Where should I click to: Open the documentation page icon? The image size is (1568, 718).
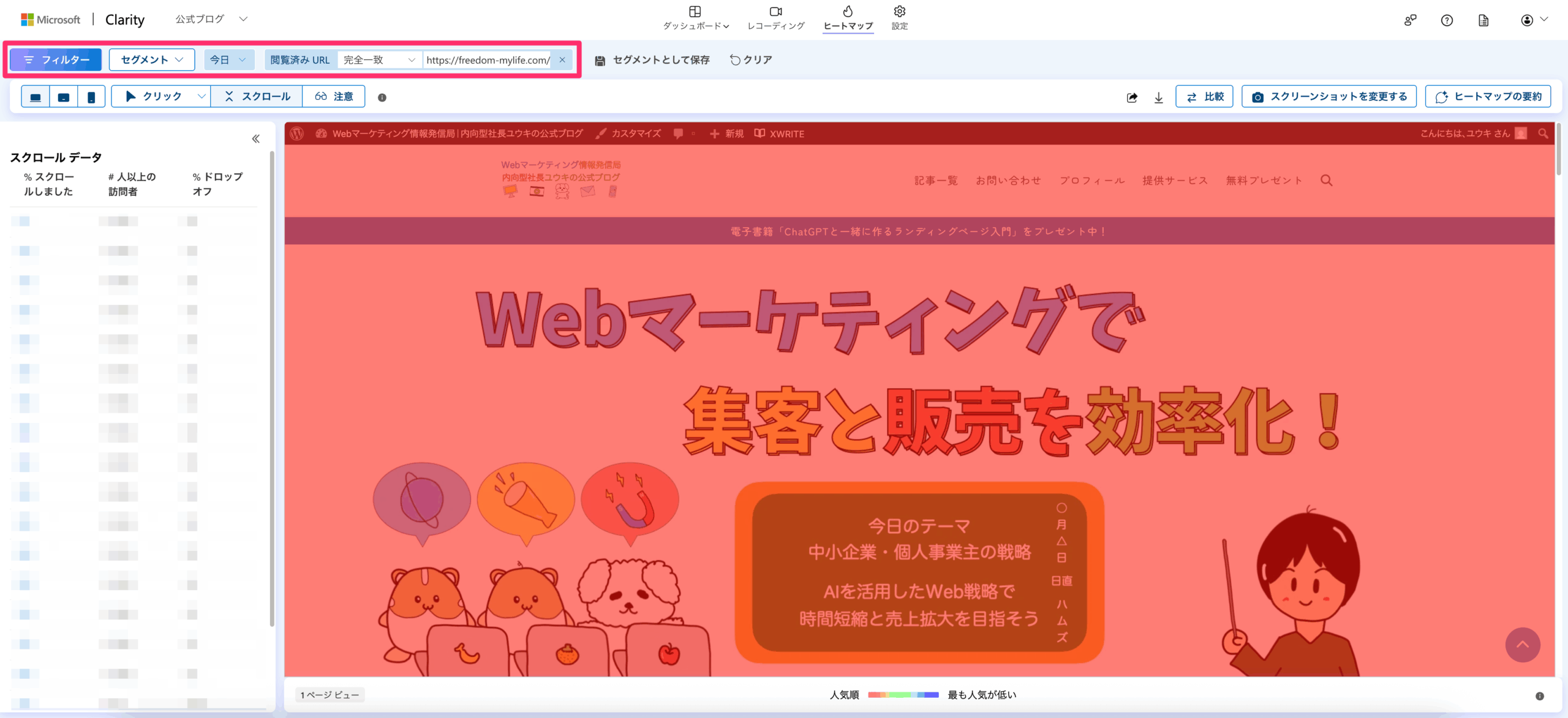(1483, 20)
